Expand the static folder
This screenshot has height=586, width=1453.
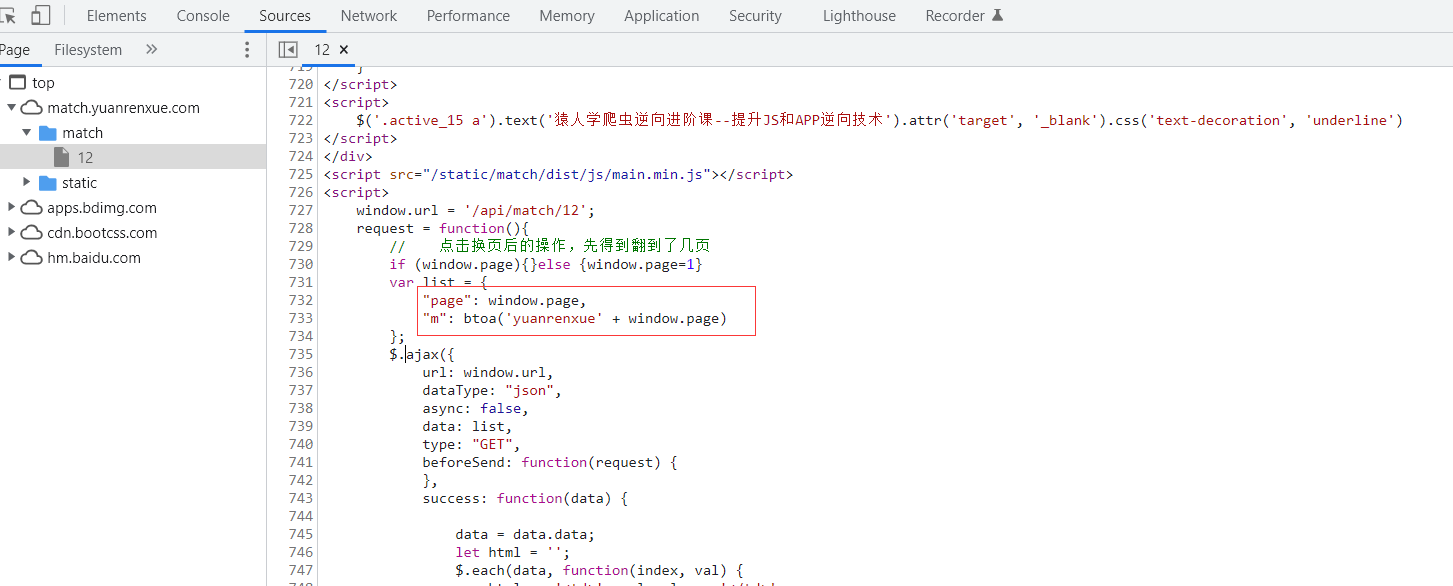pos(27,183)
